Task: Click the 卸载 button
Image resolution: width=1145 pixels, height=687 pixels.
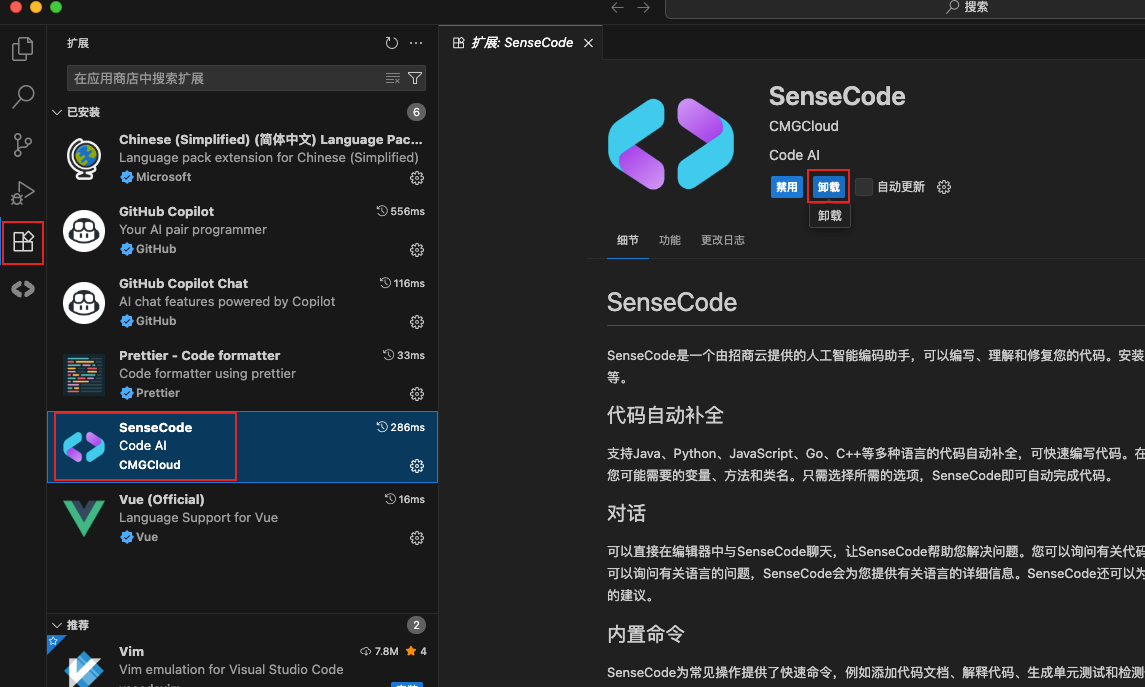Action: (x=829, y=187)
